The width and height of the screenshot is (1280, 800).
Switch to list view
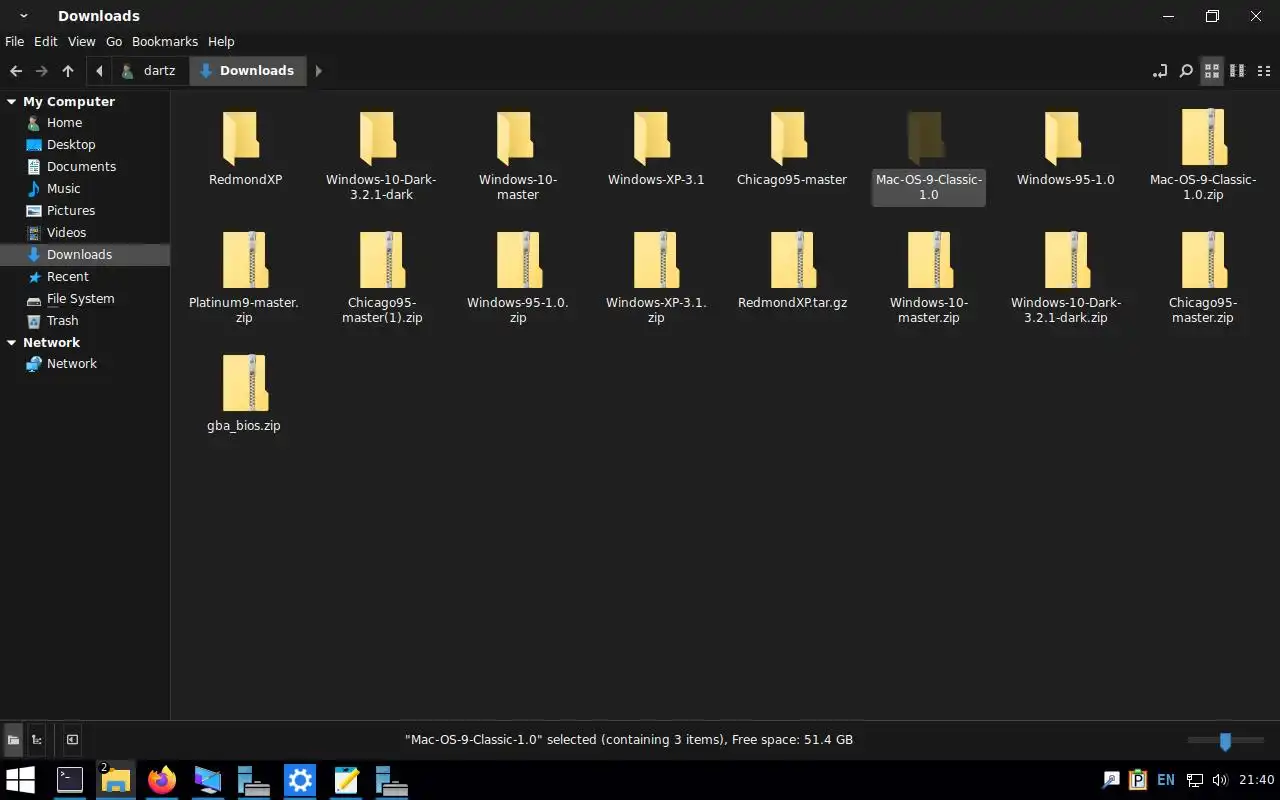click(x=1264, y=71)
